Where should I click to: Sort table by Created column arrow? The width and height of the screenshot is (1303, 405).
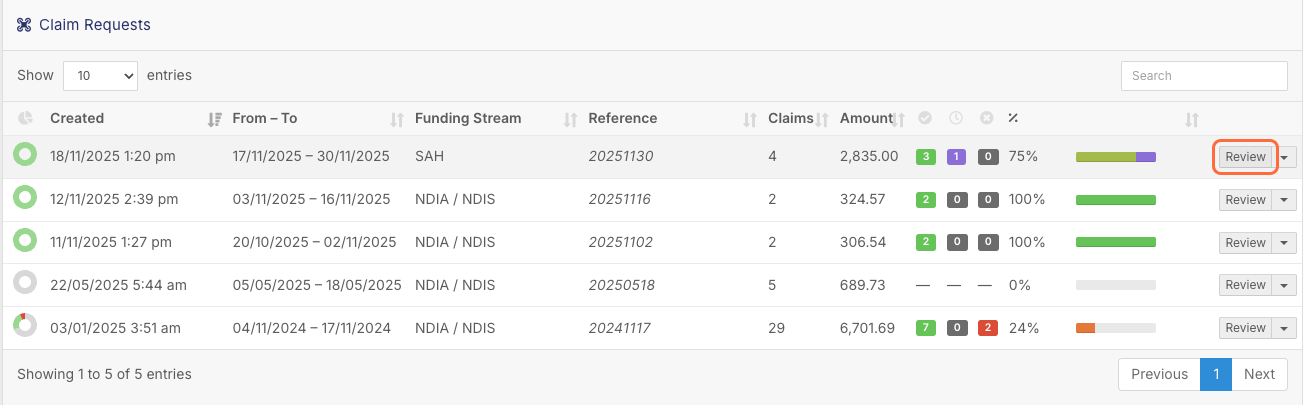pos(214,119)
